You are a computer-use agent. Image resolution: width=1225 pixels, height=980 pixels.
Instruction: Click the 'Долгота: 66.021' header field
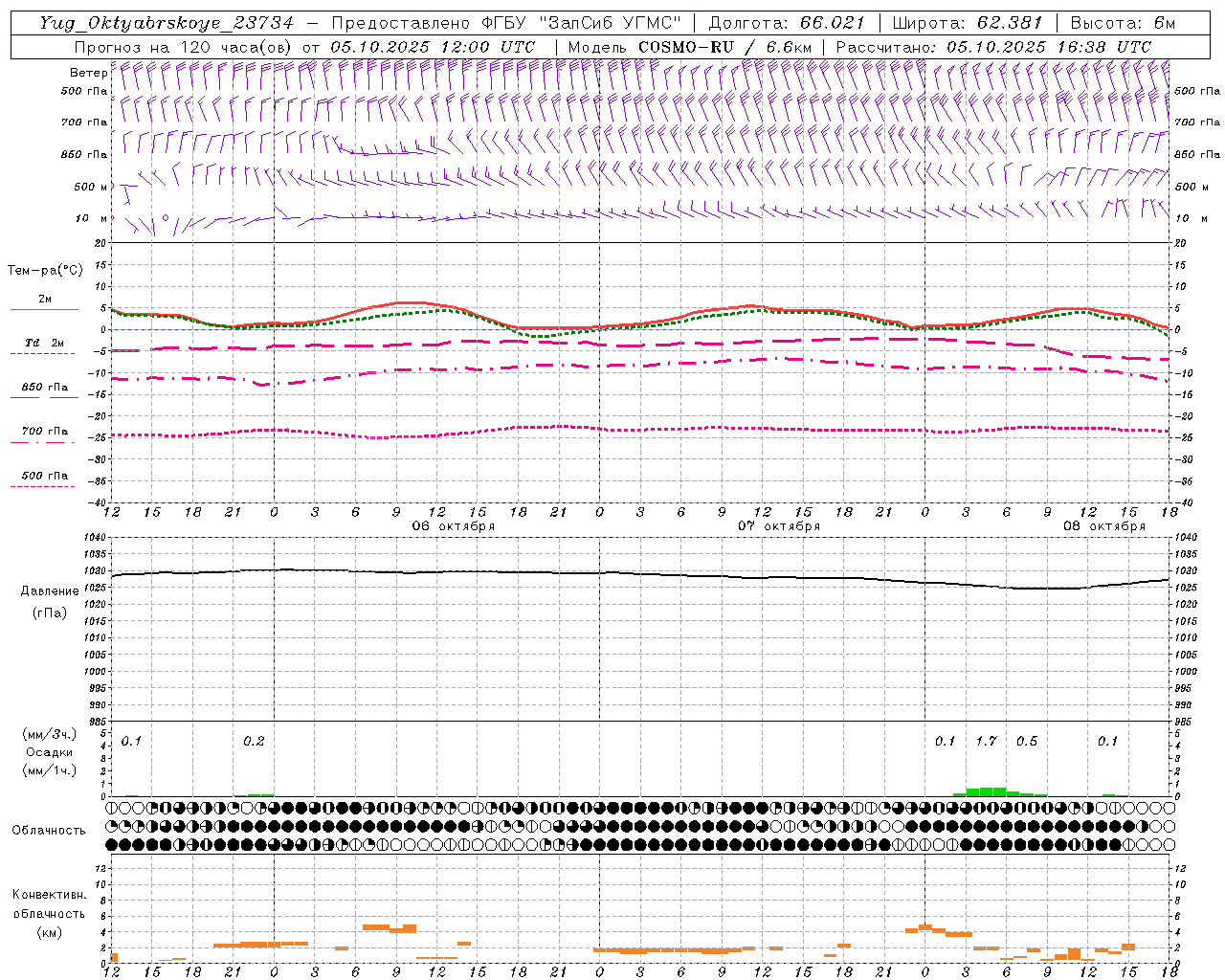pos(787,23)
